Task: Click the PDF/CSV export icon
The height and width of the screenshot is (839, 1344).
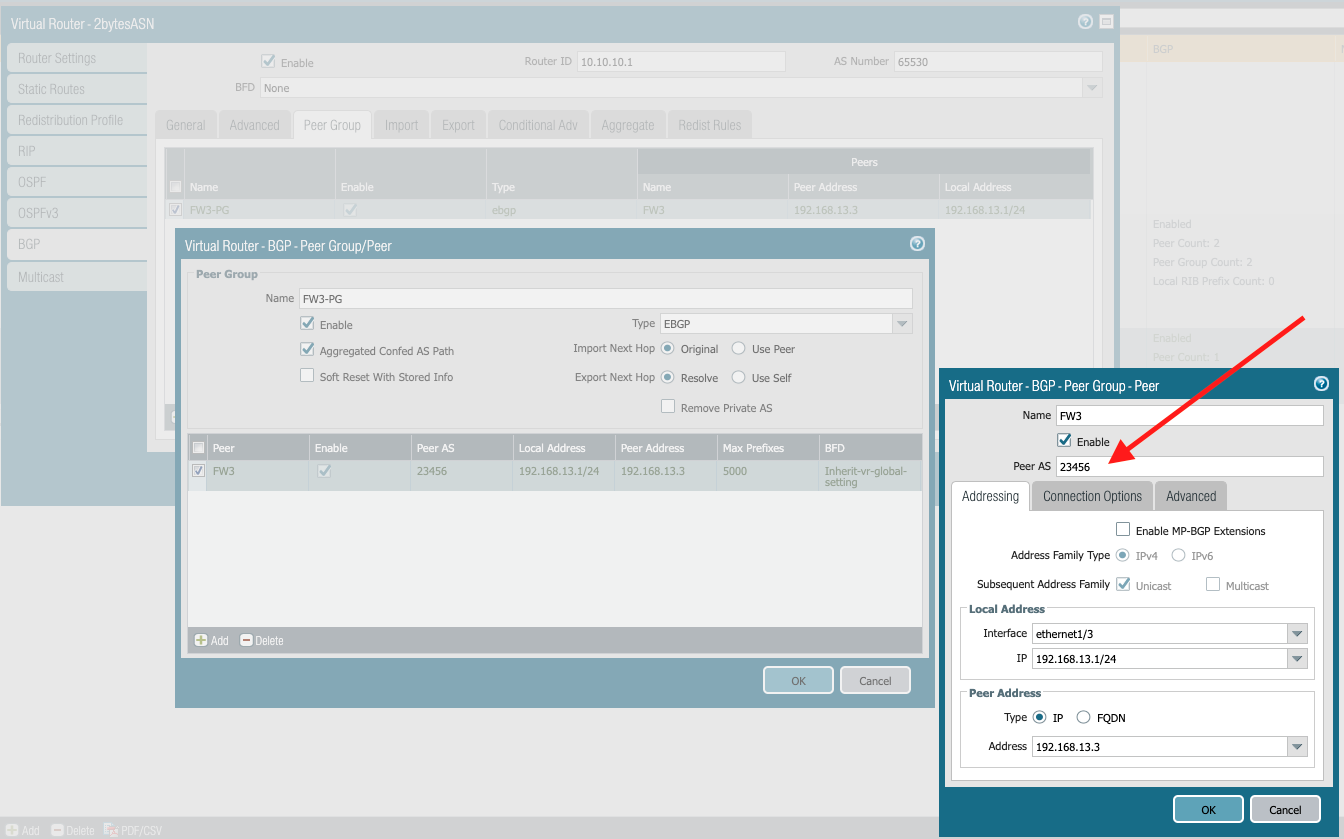Action: [x=110, y=831]
